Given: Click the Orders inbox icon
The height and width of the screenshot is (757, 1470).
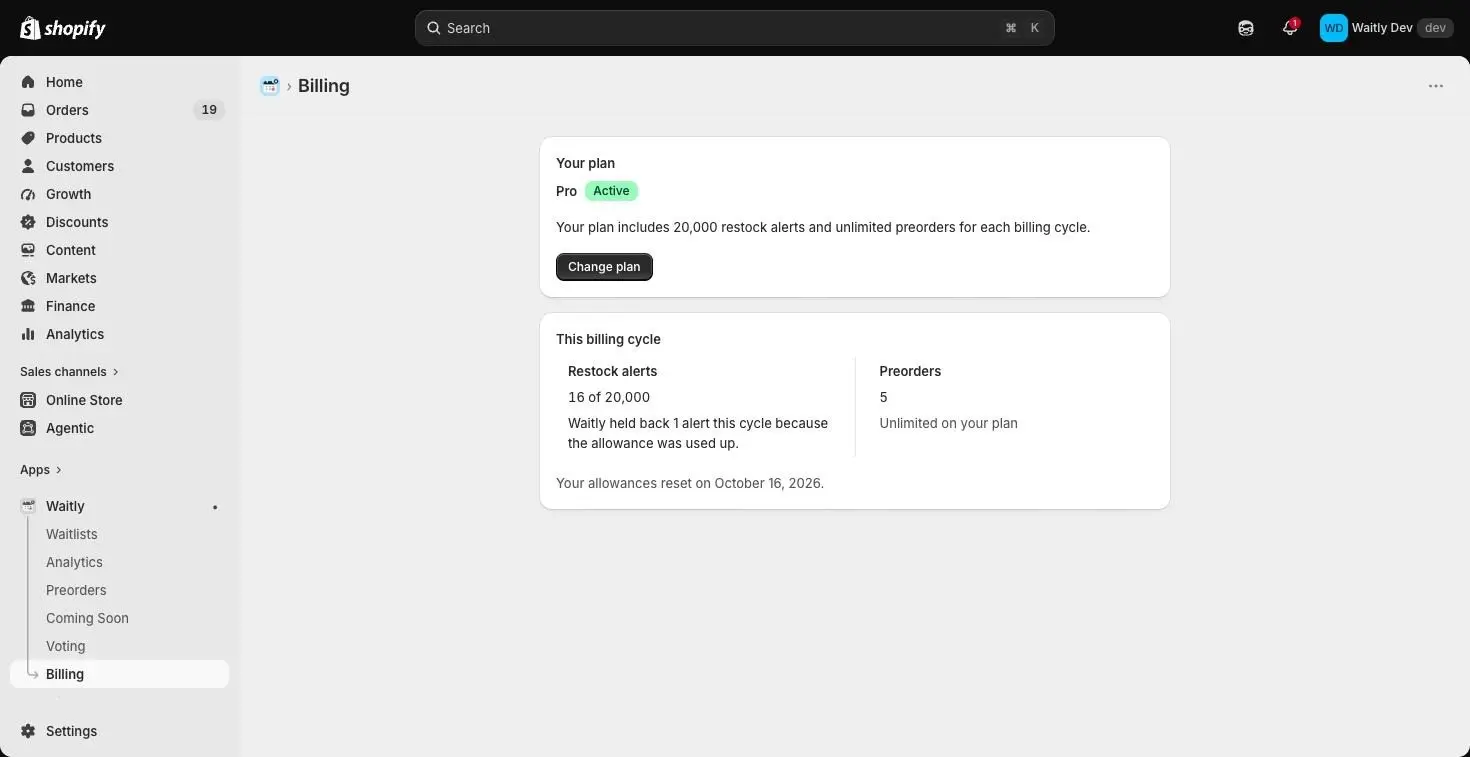Looking at the screenshot, I should pos(28,110).
